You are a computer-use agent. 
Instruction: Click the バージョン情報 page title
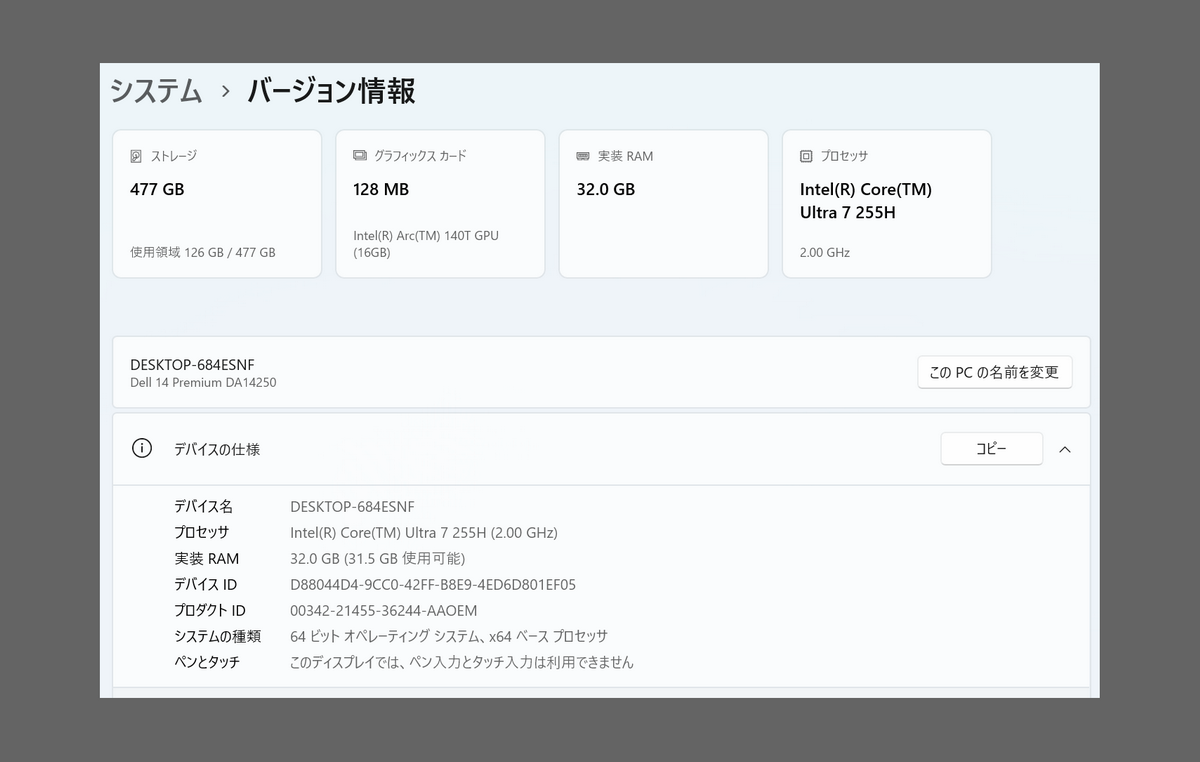[331, 92]
